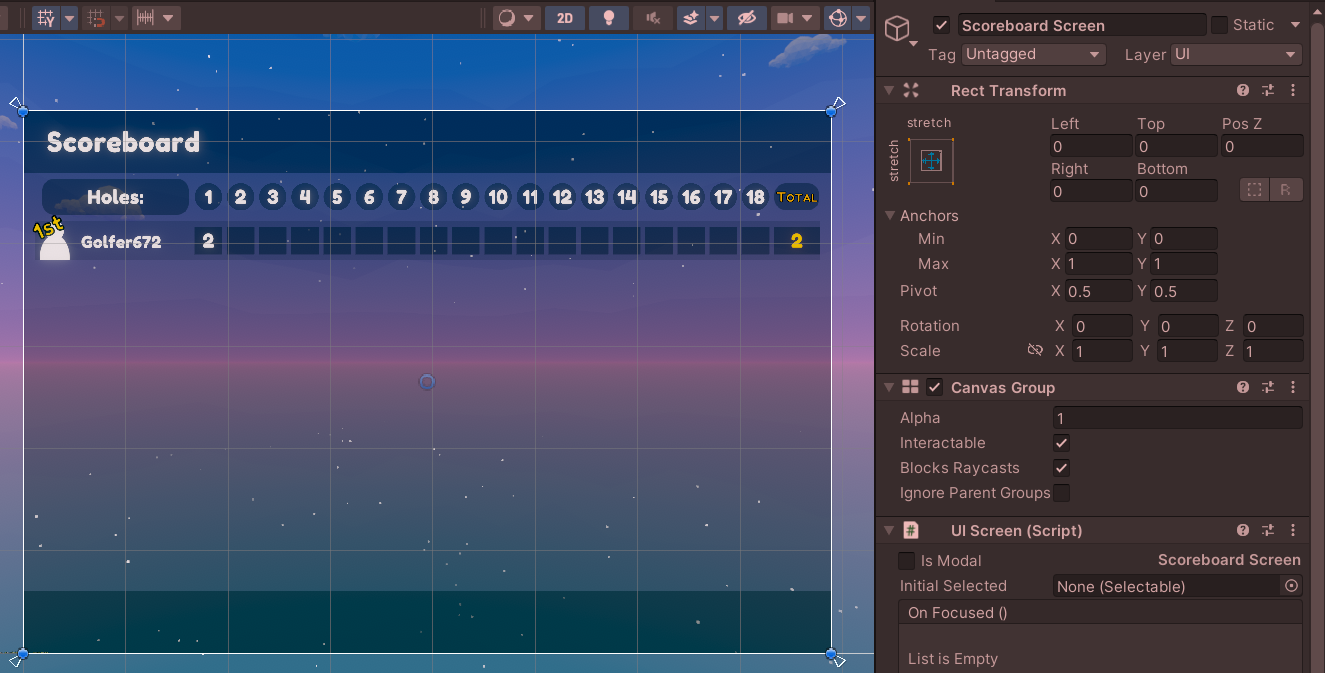Uncheck the Interactable checkbox

(x=1061, y=443)
